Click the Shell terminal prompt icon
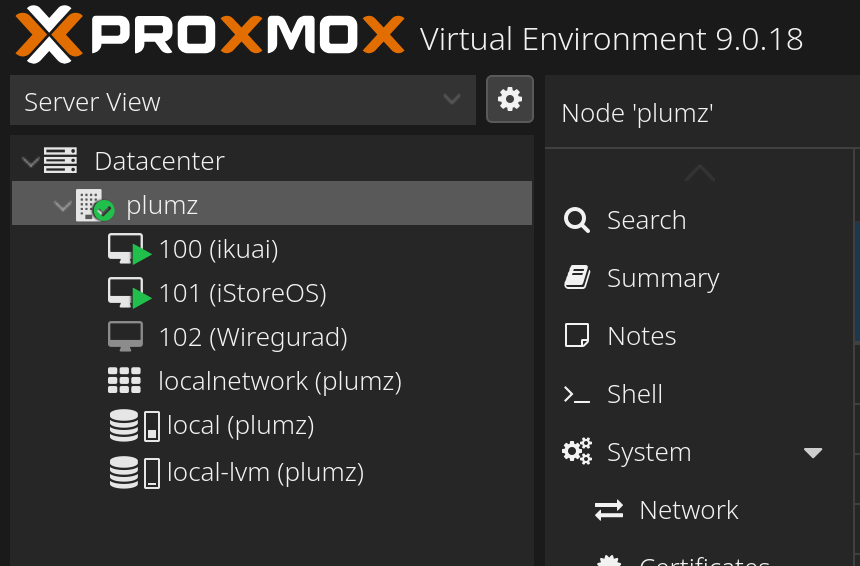 (576, 394)
